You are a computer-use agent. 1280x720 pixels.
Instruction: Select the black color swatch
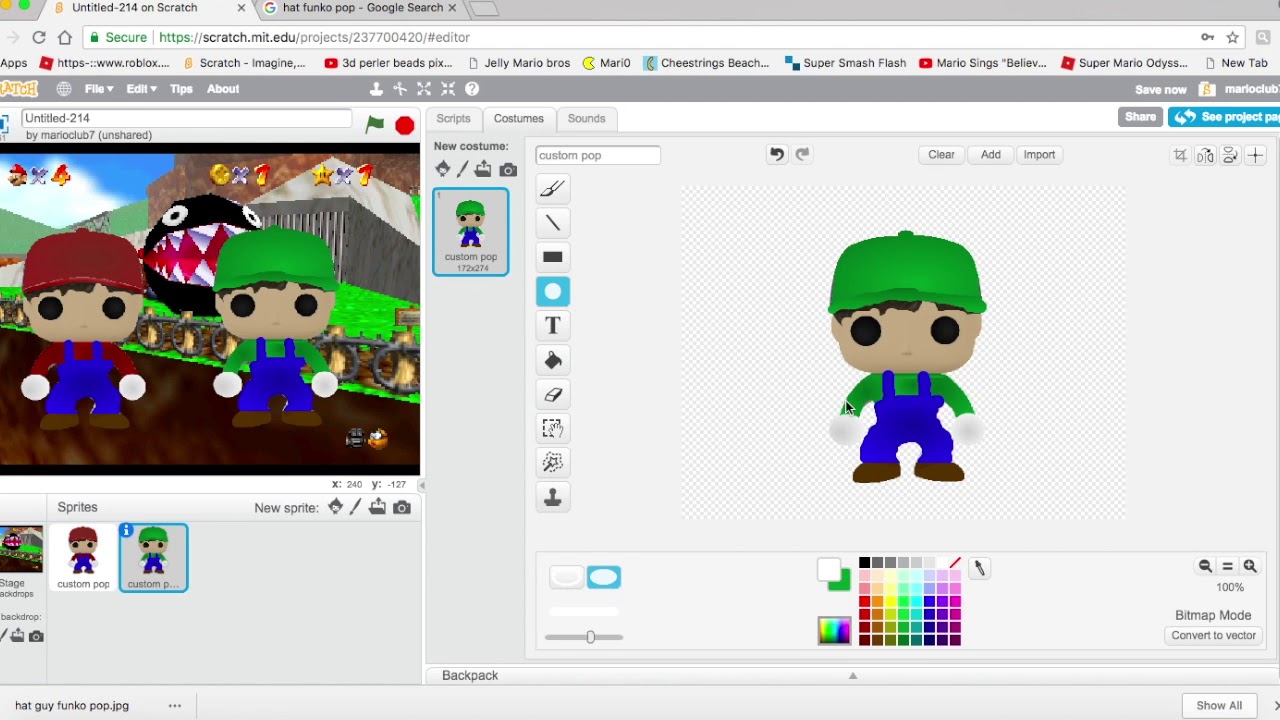pyautogui.click(x=865, y=563)
